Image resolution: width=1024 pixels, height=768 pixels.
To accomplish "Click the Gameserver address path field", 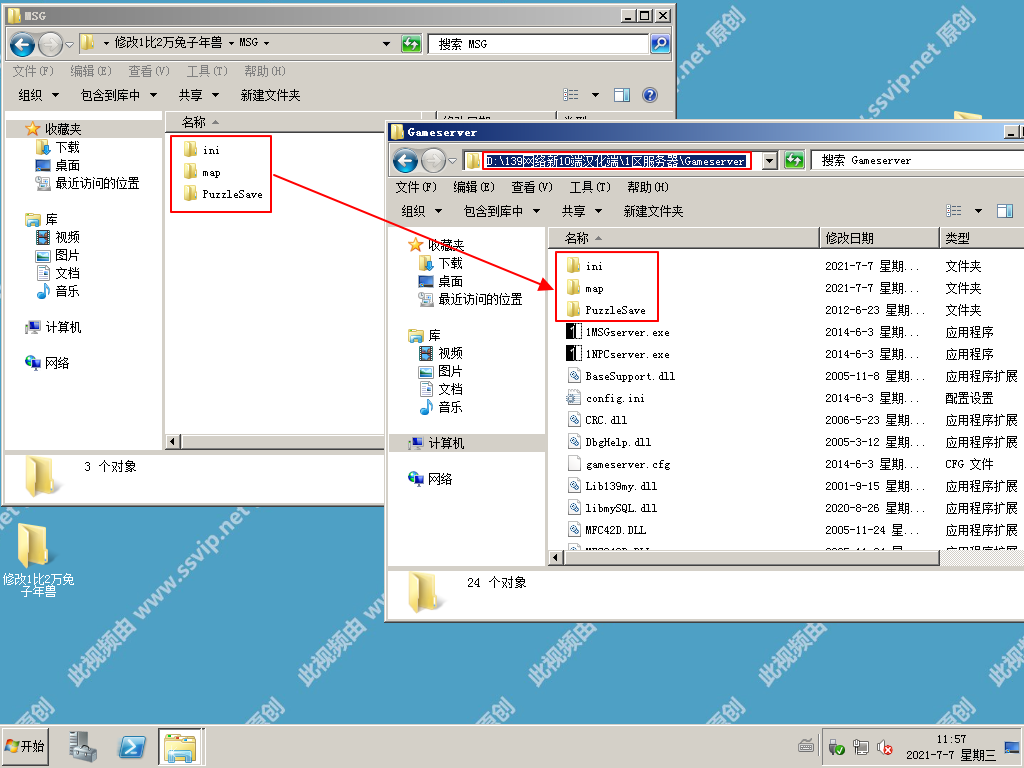I will pyautogui.click(x=615, y=161).
